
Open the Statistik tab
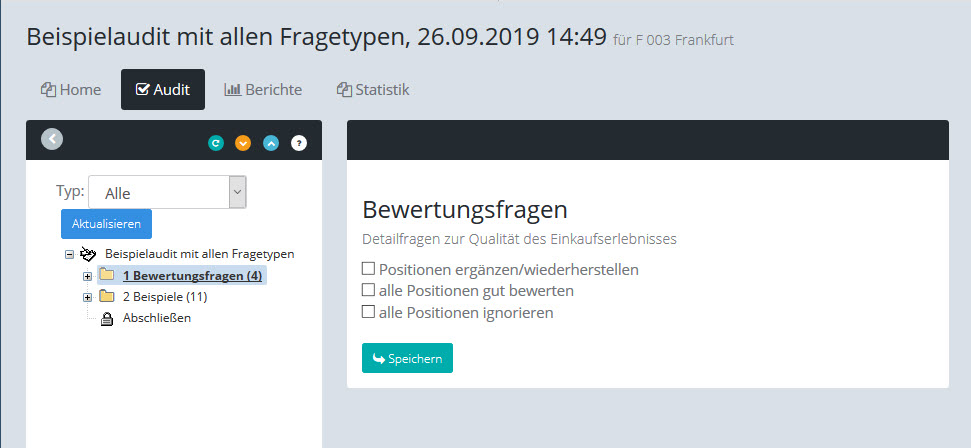pyautogui.click(x=373, y=89)
